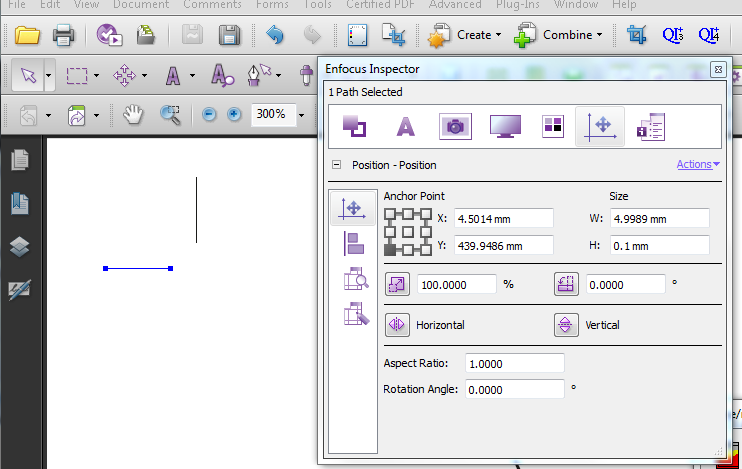Viewport: 742px width, 469px height.
Task: Collapse the Position - Position section
Action: 336,165
